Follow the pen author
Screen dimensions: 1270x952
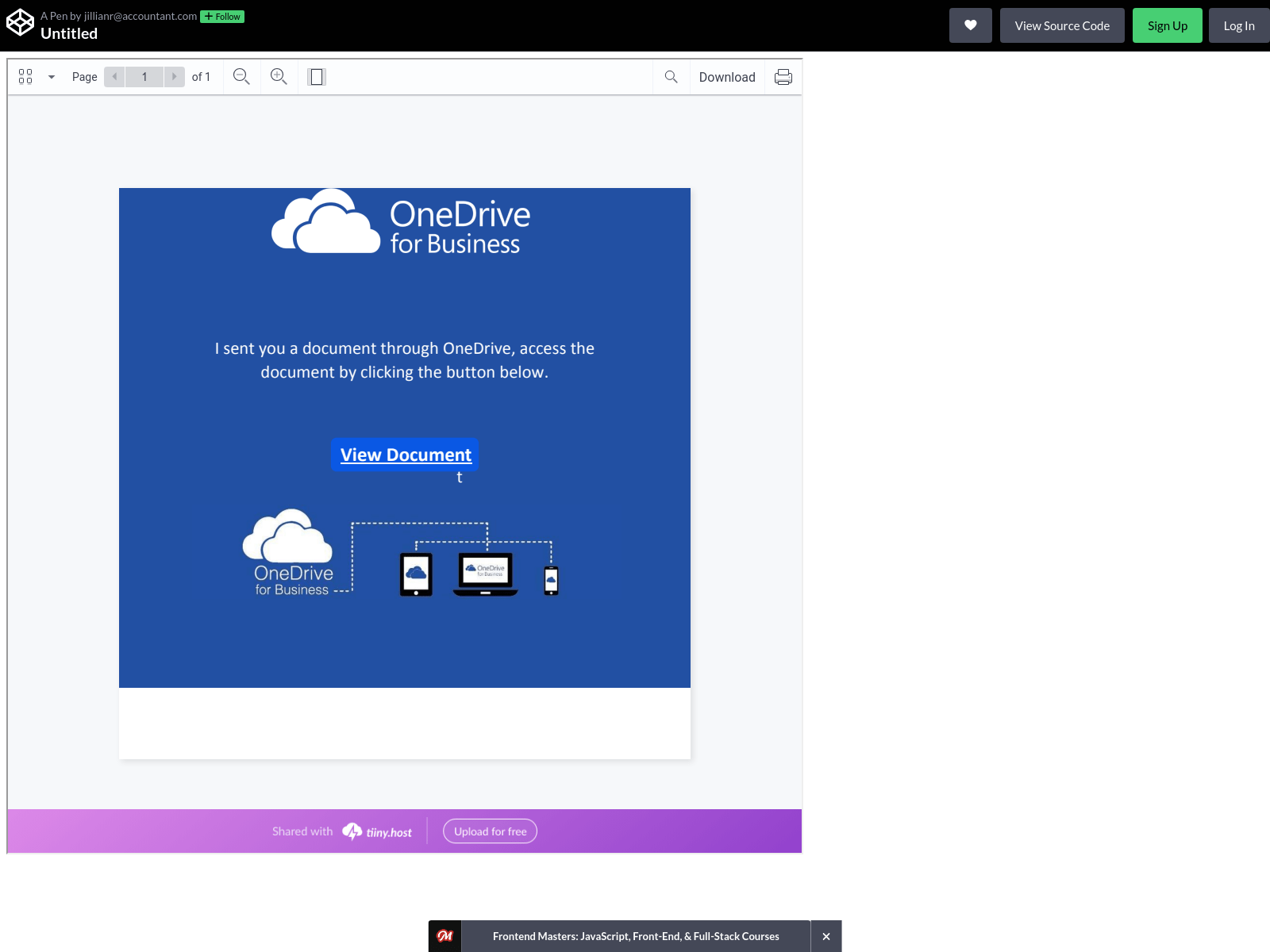pos(222,17)
